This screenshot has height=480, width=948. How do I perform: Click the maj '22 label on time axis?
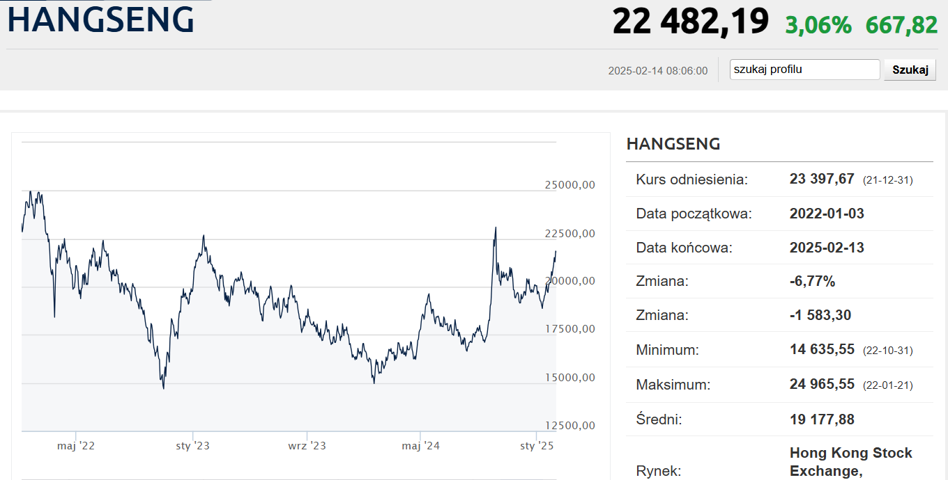click(x=76, y=446)
